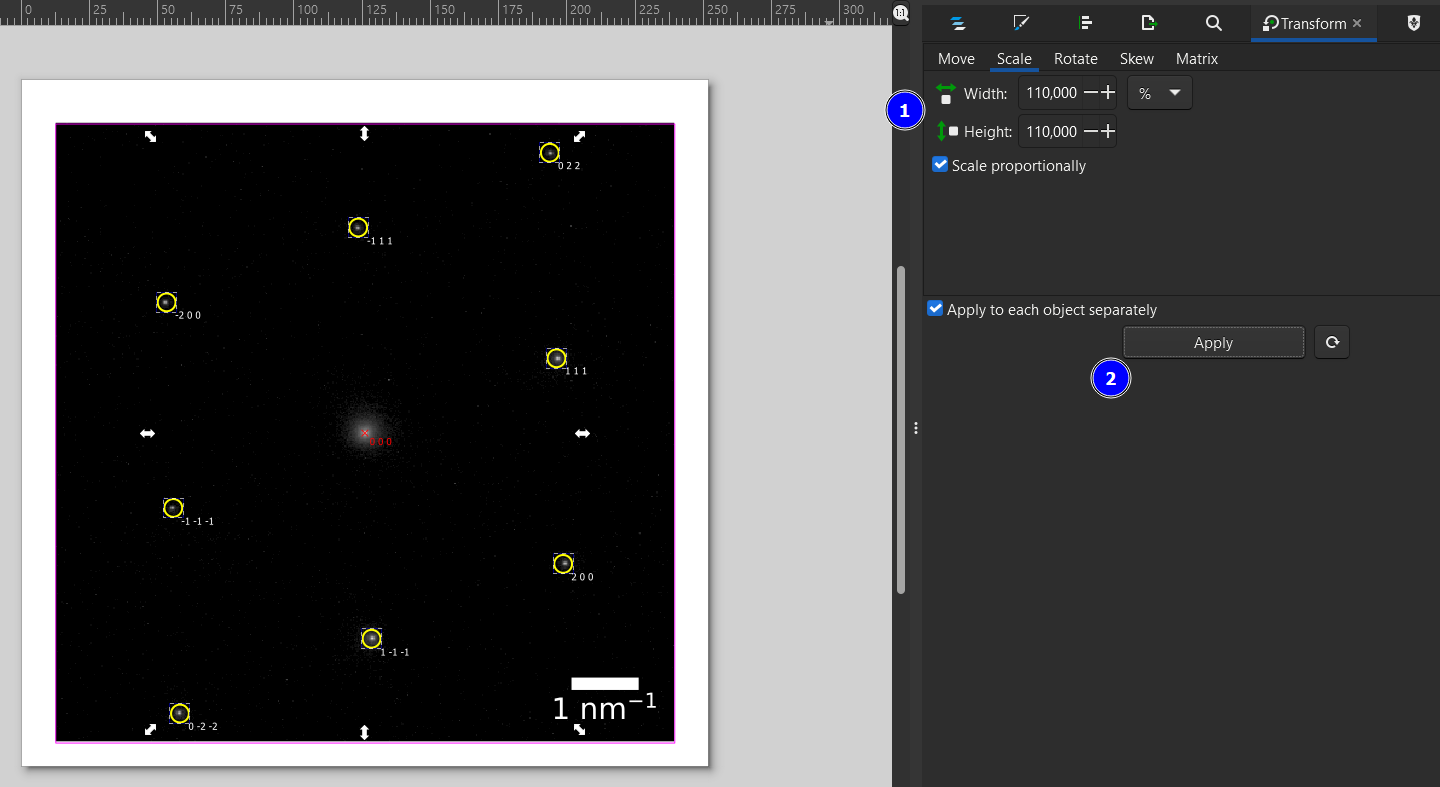Click the bottom-right diagonal scale handle
The width and height of the screenshot is (1440, 787).
coord(579,730)
